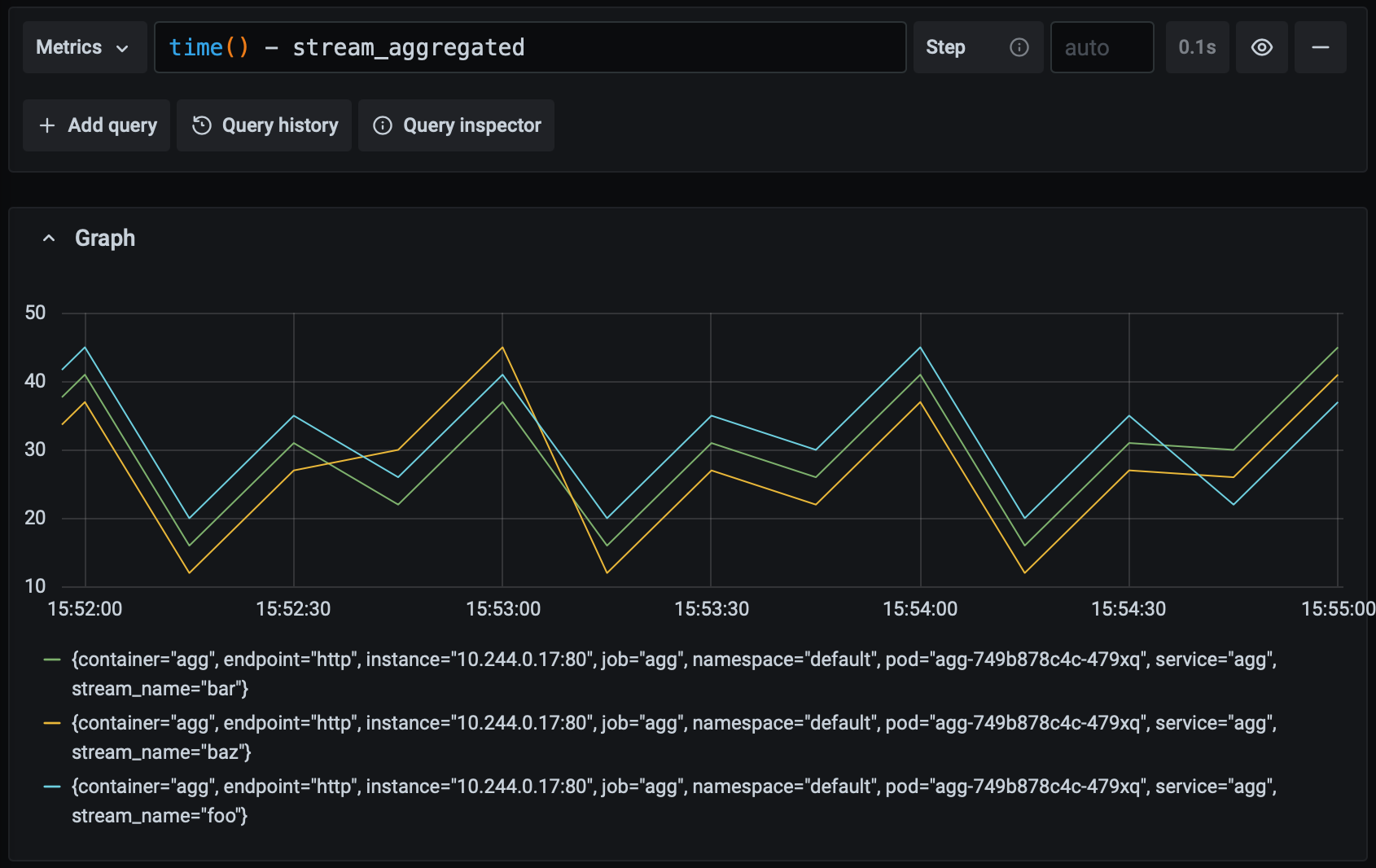Toggle the stream_name="baz" legend series
Screen dimensions: 1376x868
673,723
